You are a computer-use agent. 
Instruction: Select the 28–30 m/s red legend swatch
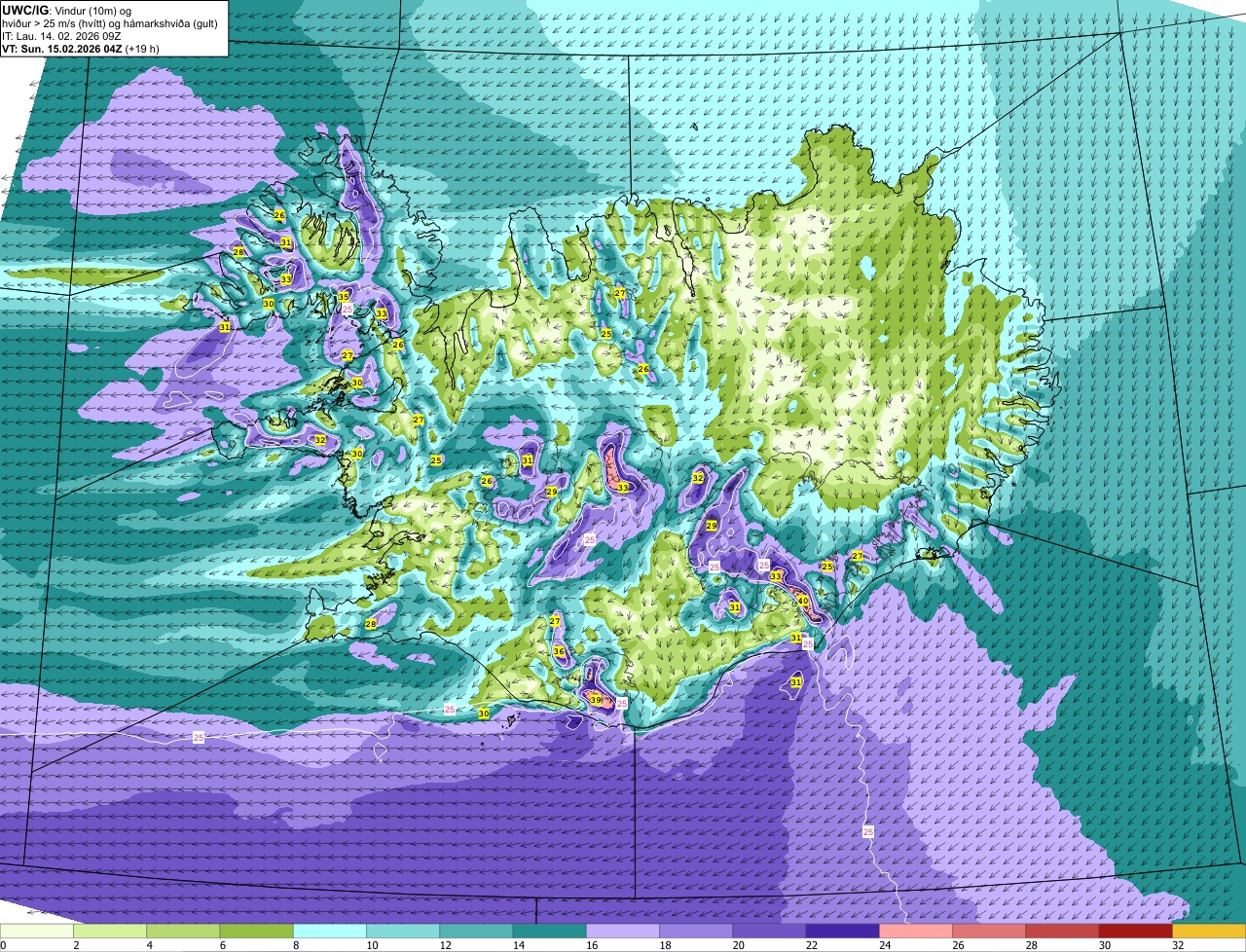click(x=1063, y=932)
